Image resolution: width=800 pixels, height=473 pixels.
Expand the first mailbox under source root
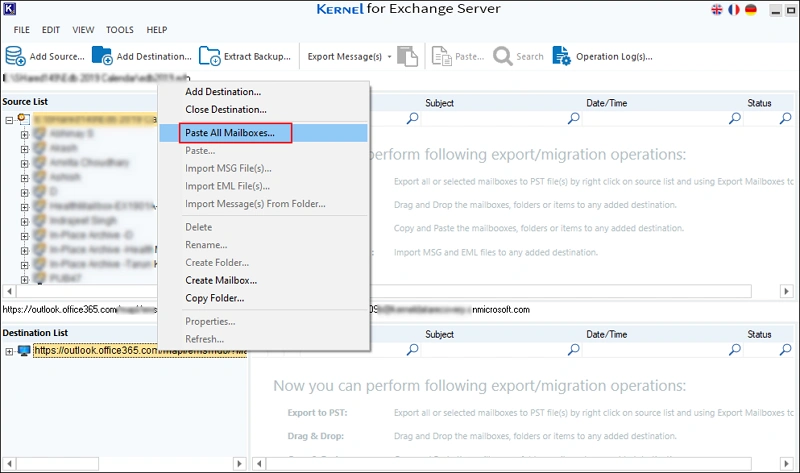[x=24, y=135]
